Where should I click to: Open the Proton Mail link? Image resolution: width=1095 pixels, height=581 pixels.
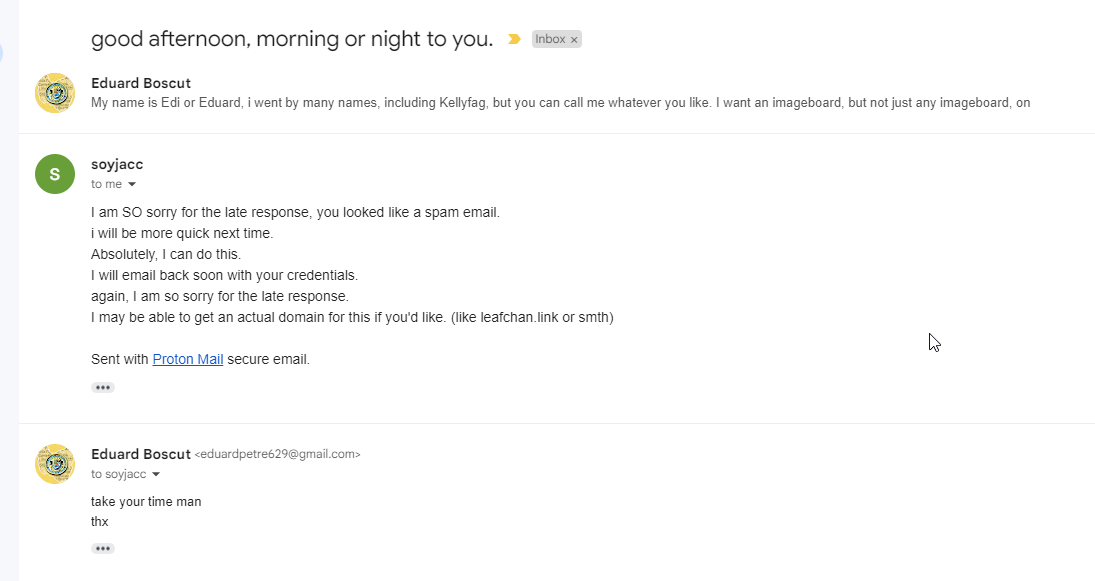coord(188,359)
